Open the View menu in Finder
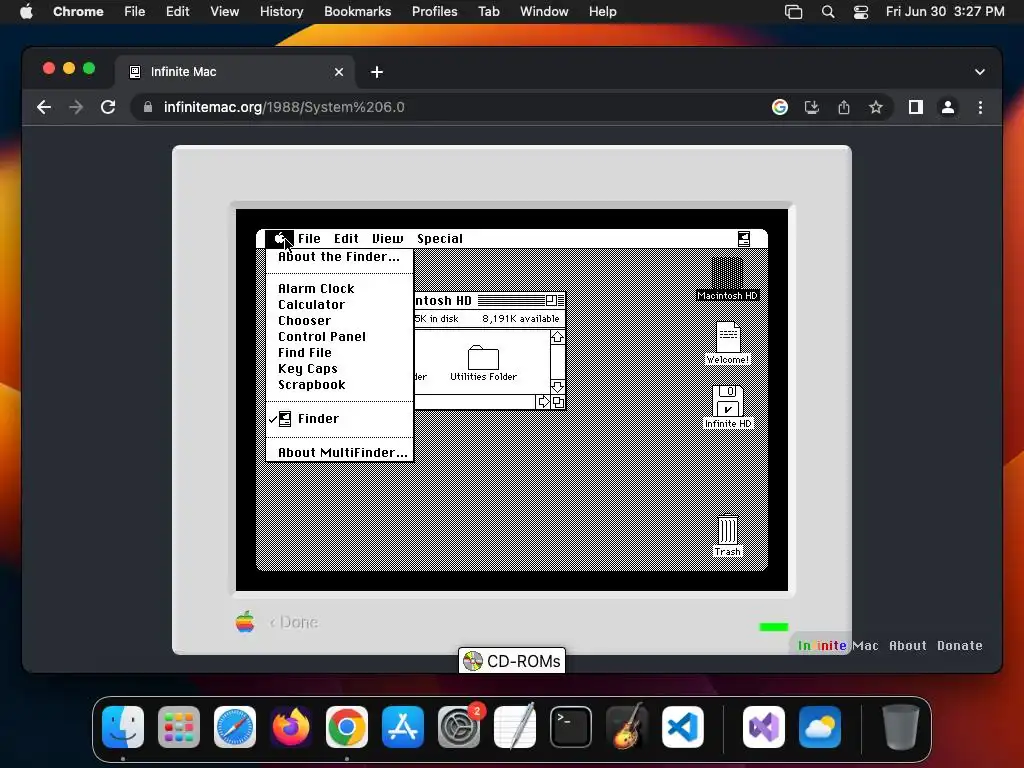 pos(387,239)
